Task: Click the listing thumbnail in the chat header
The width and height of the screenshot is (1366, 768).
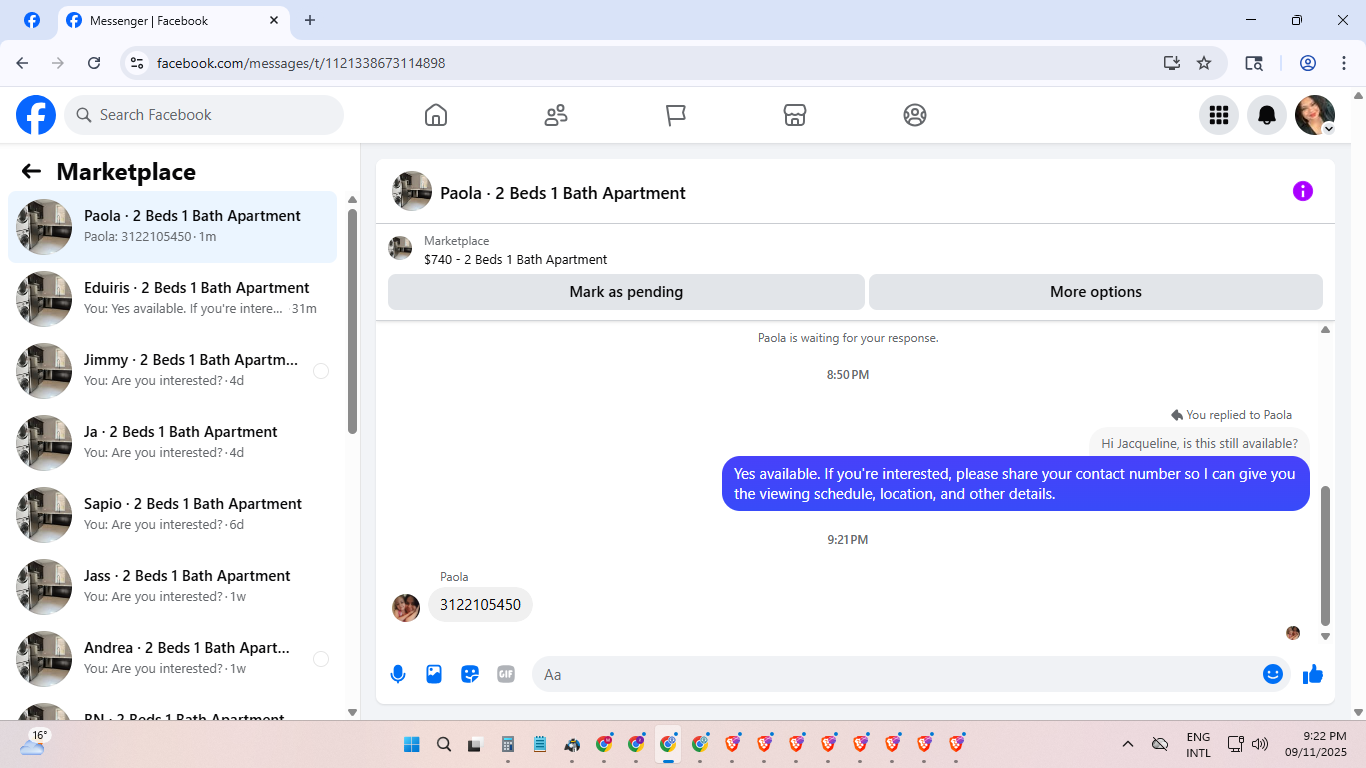Action: click(x=412, y=191)
